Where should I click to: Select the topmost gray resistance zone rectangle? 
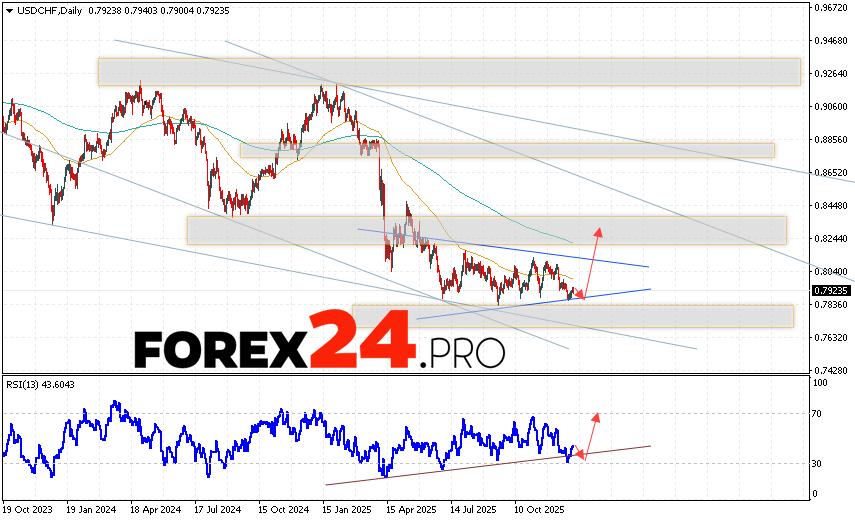click(x=449, y=71)
